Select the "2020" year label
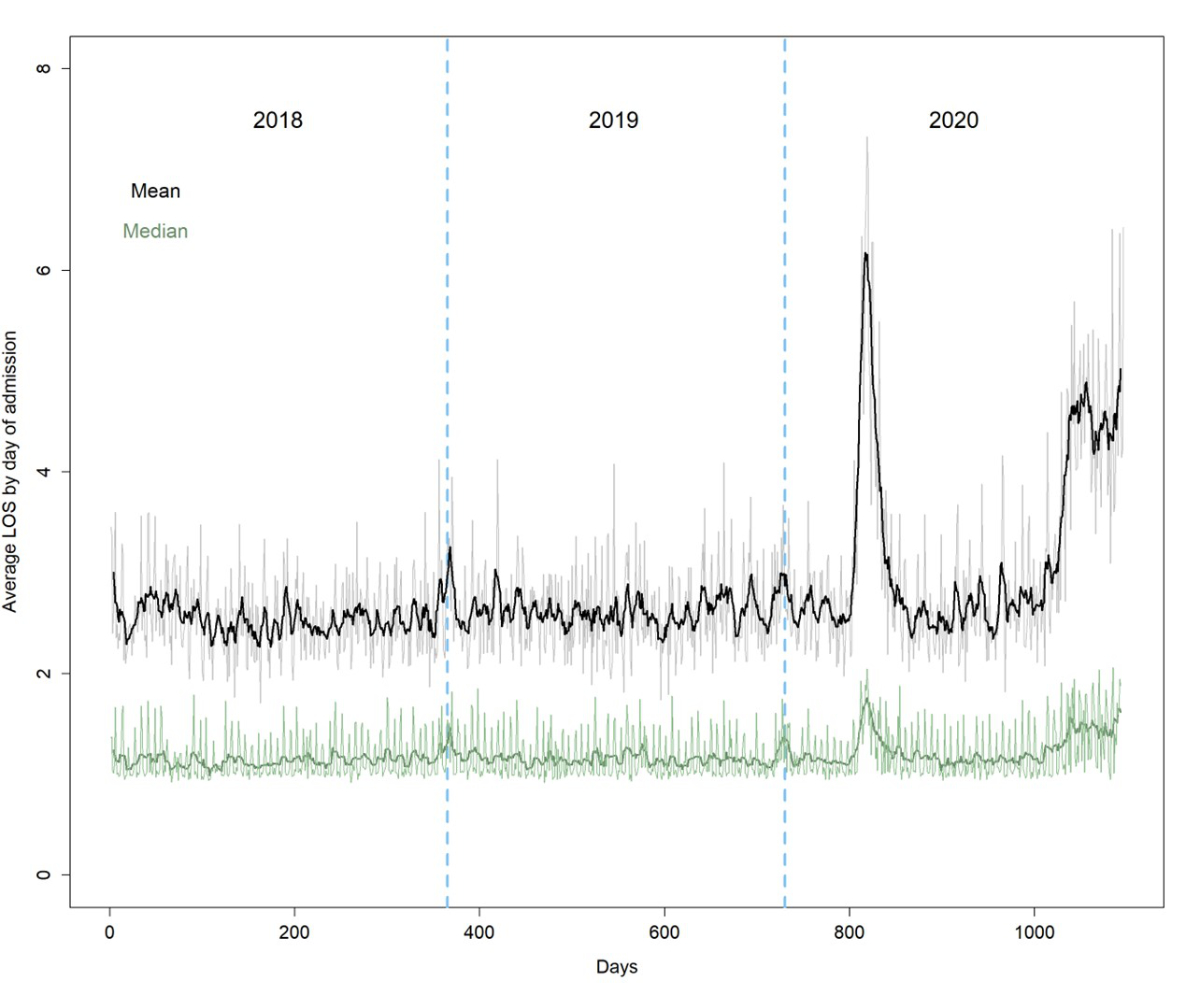1200x995 pixels. tap(953, 121)
